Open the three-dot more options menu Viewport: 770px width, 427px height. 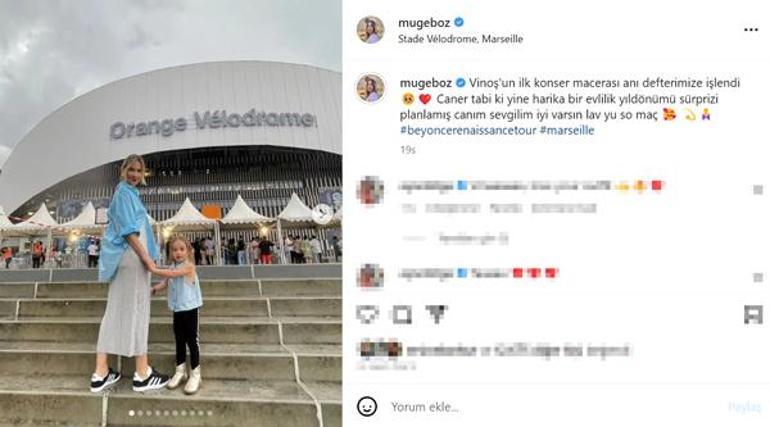pos(750,30)
